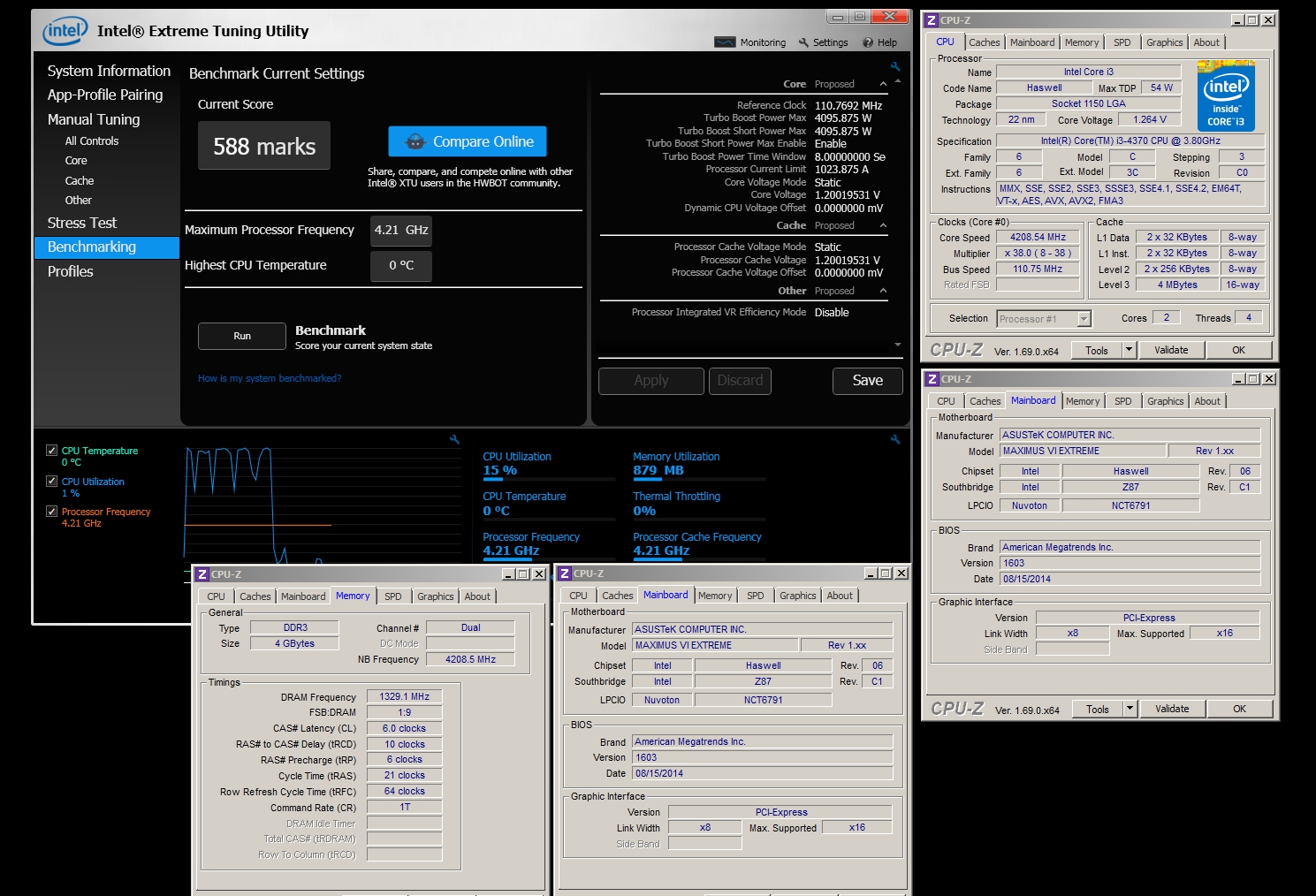This screenshot has height=896, width=1316.
Task: Click the Maximum Processor Frequency '4.21 GHz' value
Action: [401, 230]
